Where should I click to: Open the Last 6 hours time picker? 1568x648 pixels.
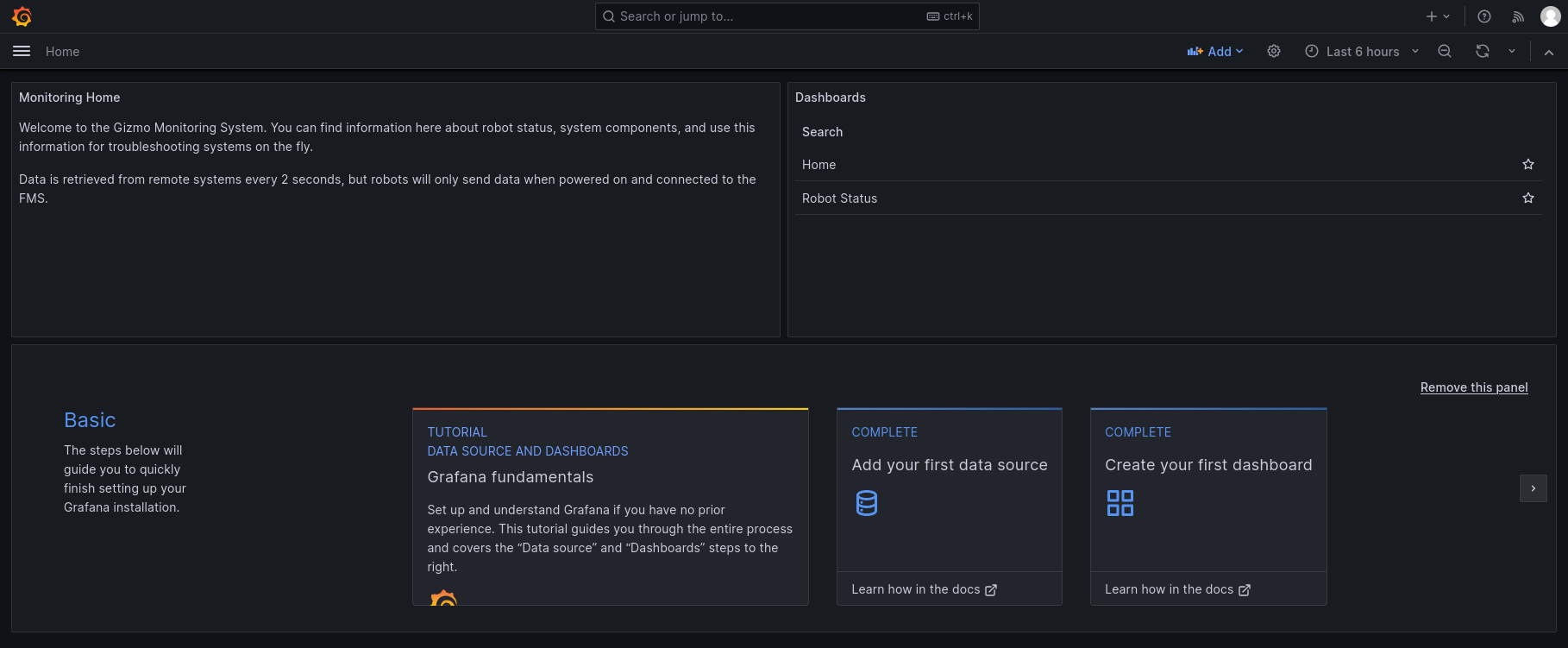click(1362, 52)
